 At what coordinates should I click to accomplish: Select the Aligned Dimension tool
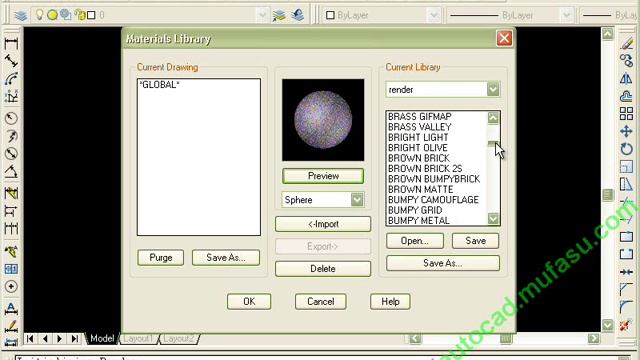11,61
